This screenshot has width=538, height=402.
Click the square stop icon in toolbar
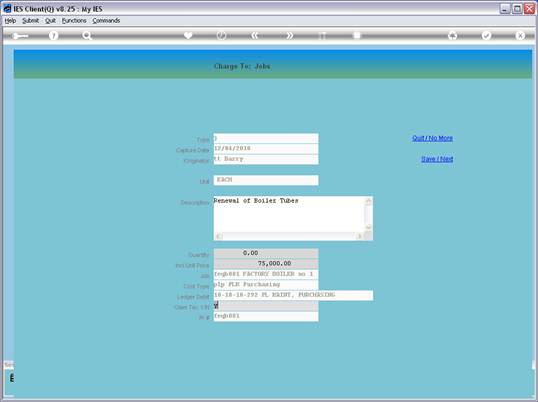click(357, 35)
